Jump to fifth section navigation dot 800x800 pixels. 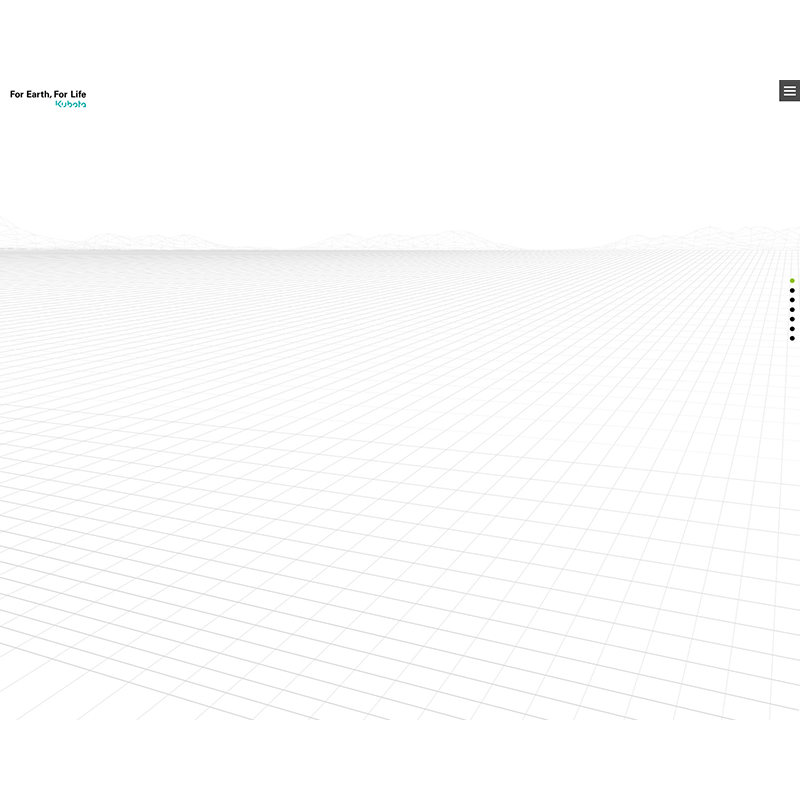pyautogui.click(x=792, y=319)
